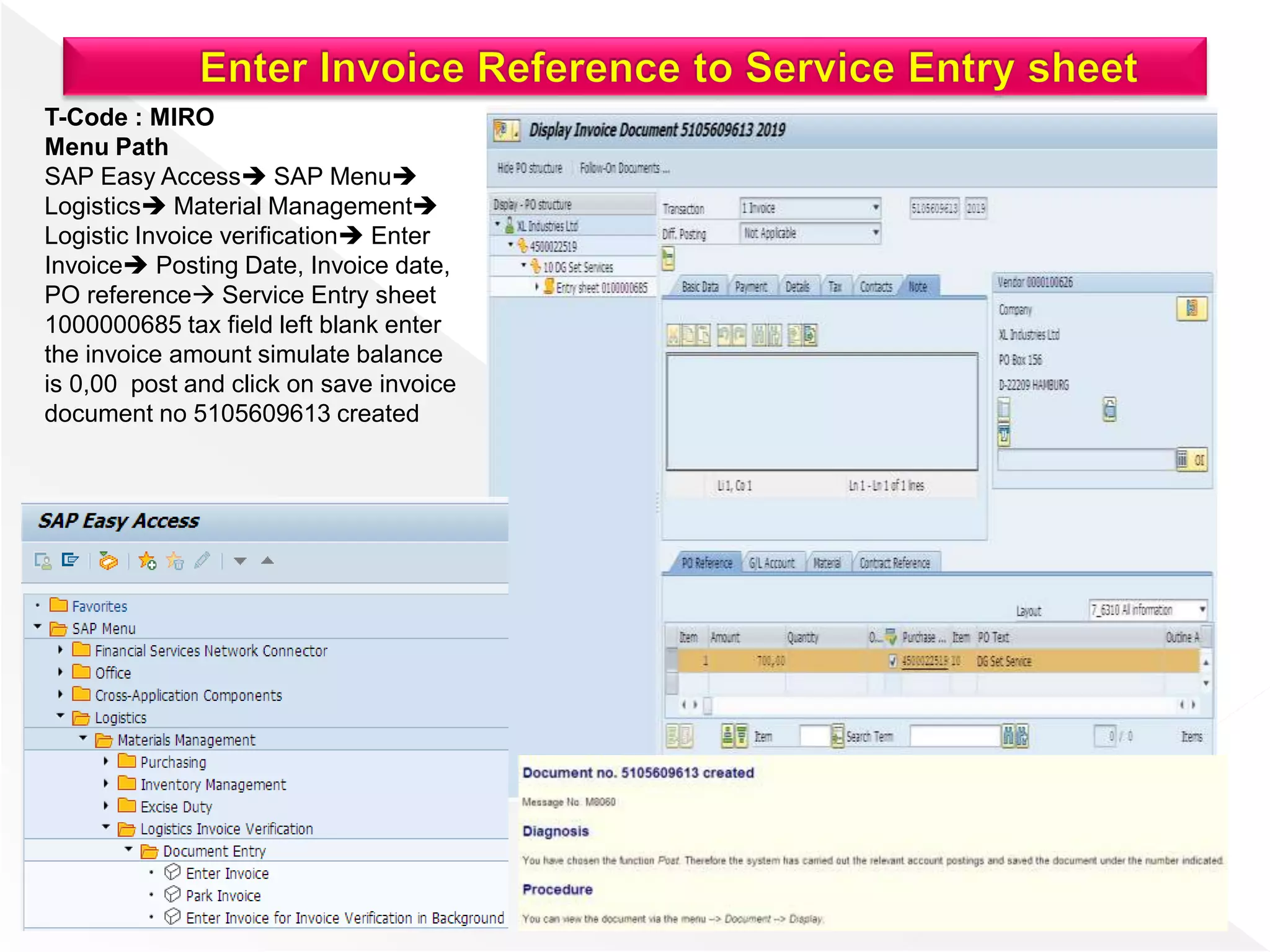Click the Hide PO structure button

530,168
